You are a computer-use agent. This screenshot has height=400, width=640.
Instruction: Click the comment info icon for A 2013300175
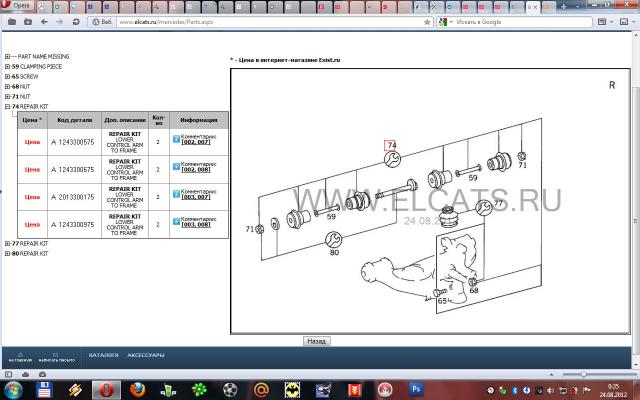(176, 194)
